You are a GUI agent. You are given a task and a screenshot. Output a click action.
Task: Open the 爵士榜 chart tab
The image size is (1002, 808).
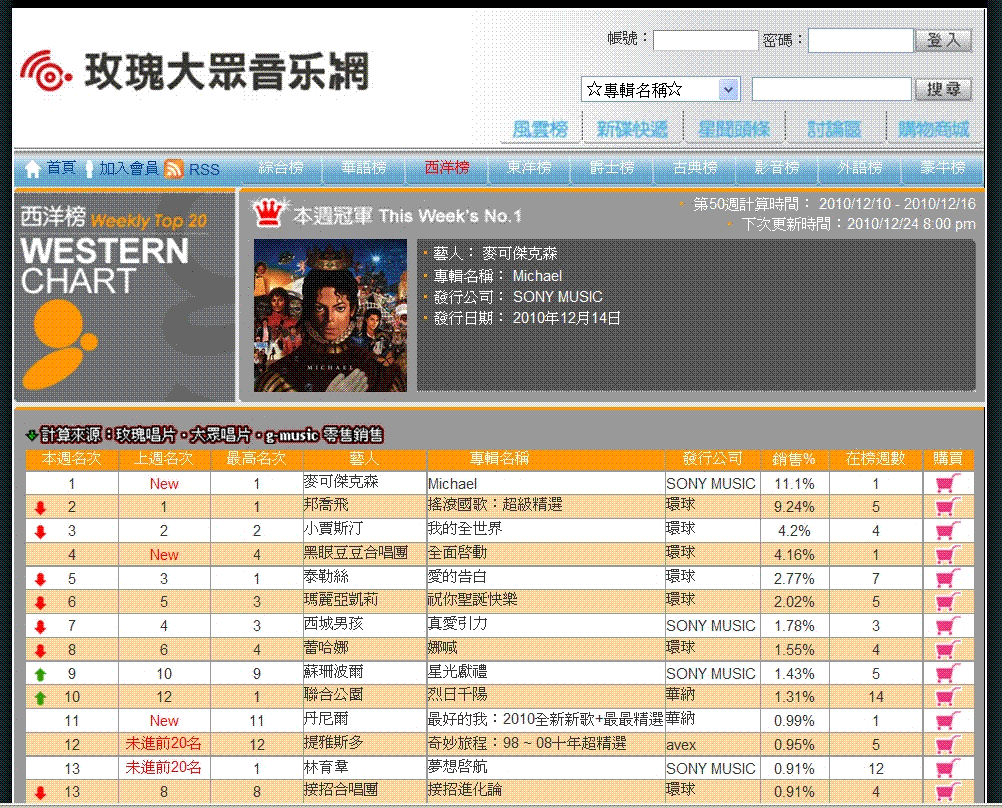click(612, 167)
